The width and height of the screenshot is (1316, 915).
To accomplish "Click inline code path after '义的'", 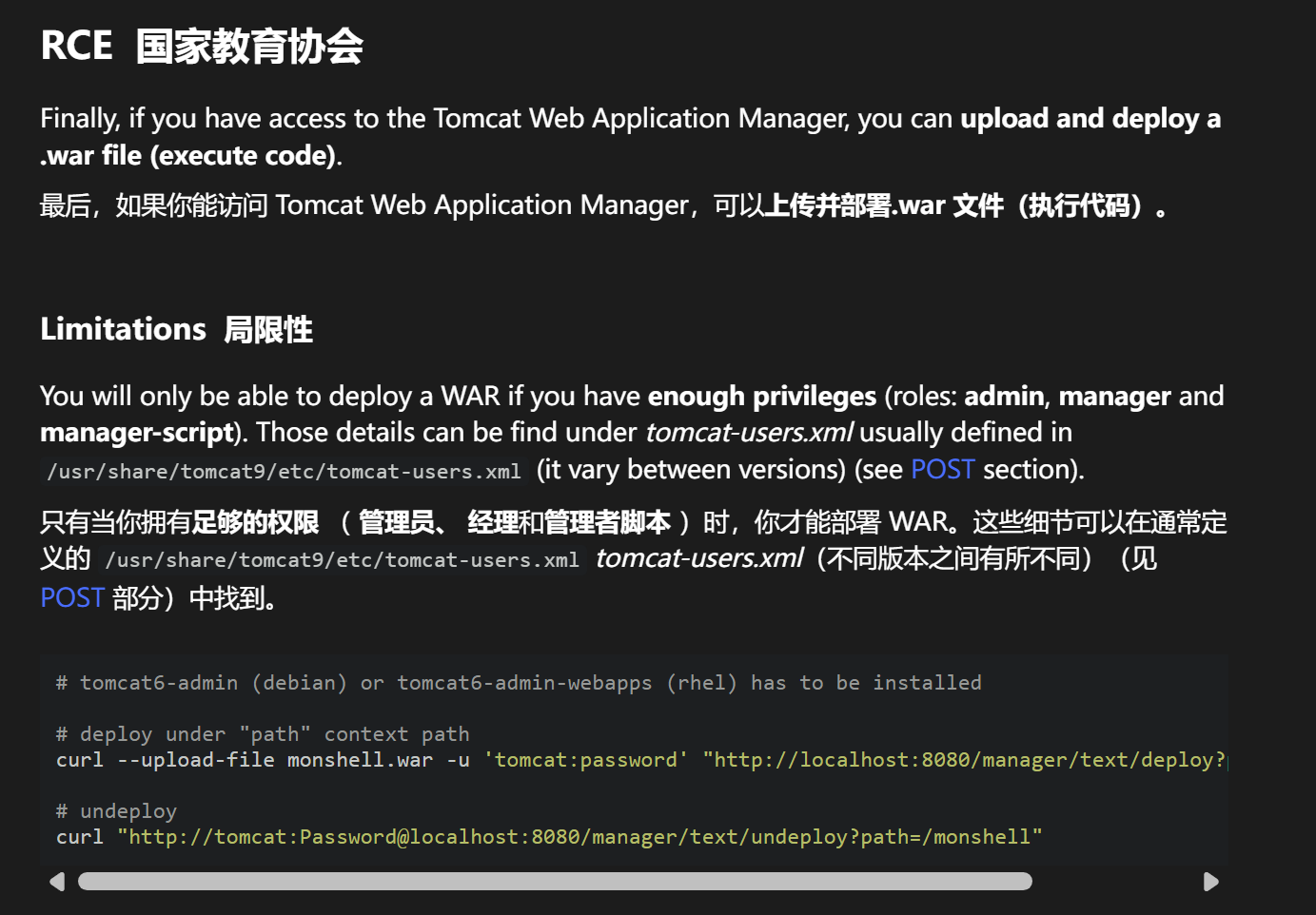I will click(342, 560).
